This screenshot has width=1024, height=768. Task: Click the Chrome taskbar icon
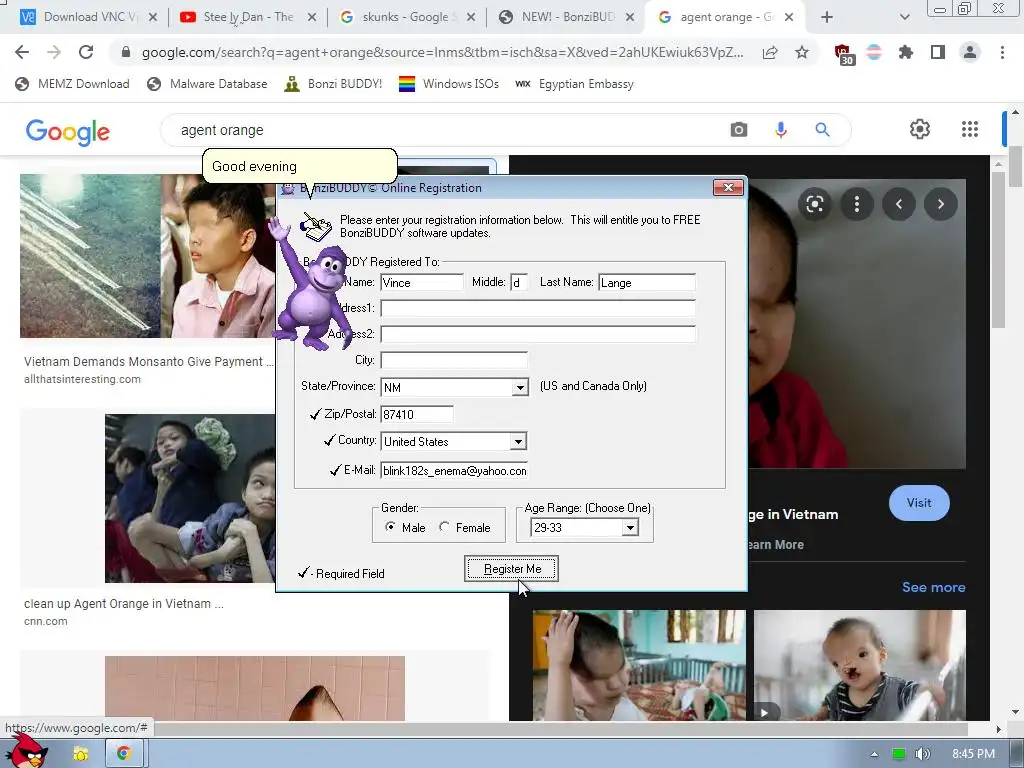(x=123, y=754)
